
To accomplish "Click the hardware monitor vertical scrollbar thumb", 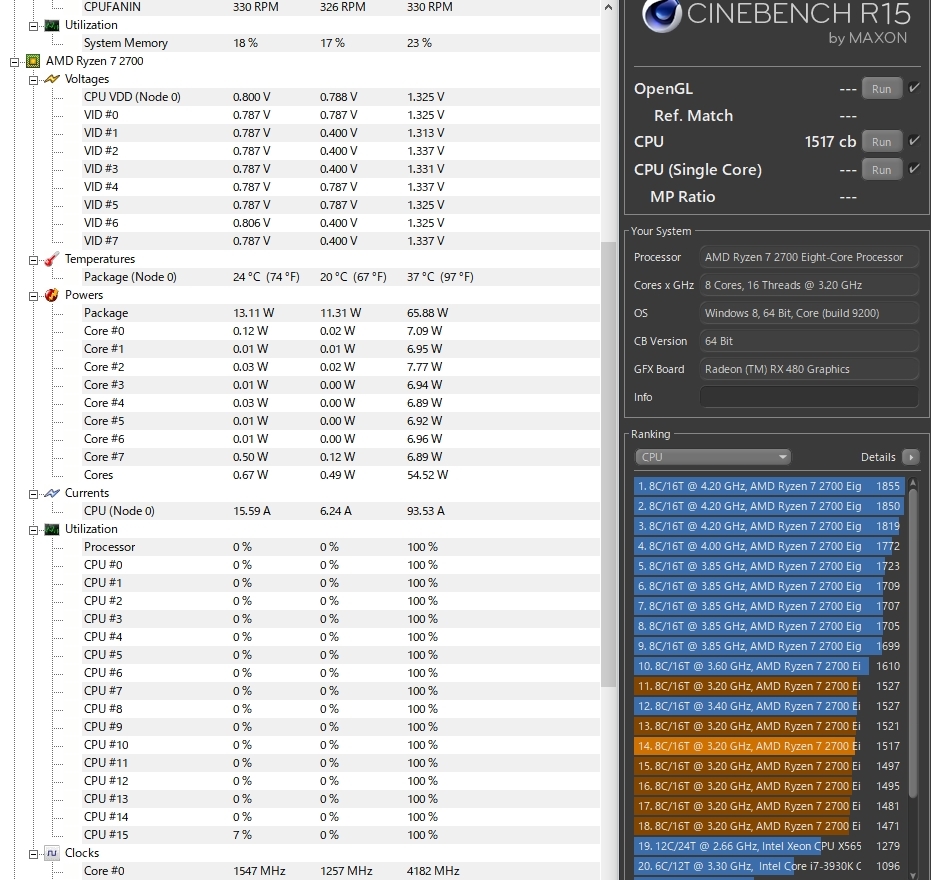I will pos(608,464).
